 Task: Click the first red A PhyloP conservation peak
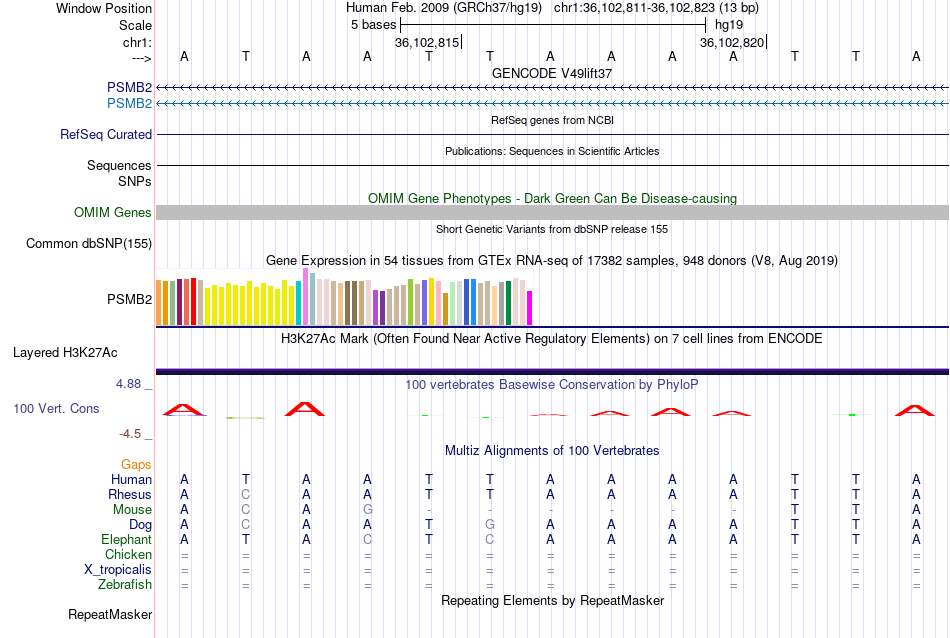[x=184, y=410]
